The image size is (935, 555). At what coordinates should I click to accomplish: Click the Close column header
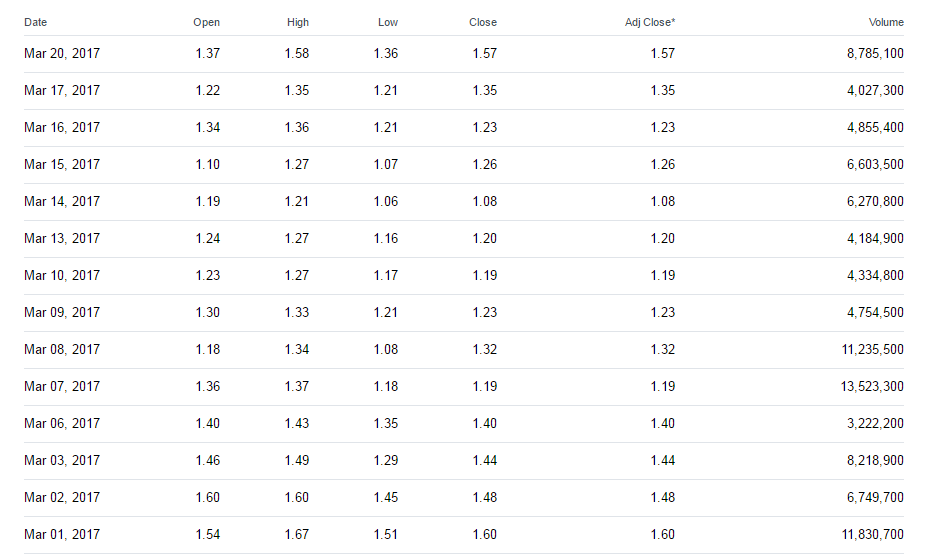pos(482,22)
